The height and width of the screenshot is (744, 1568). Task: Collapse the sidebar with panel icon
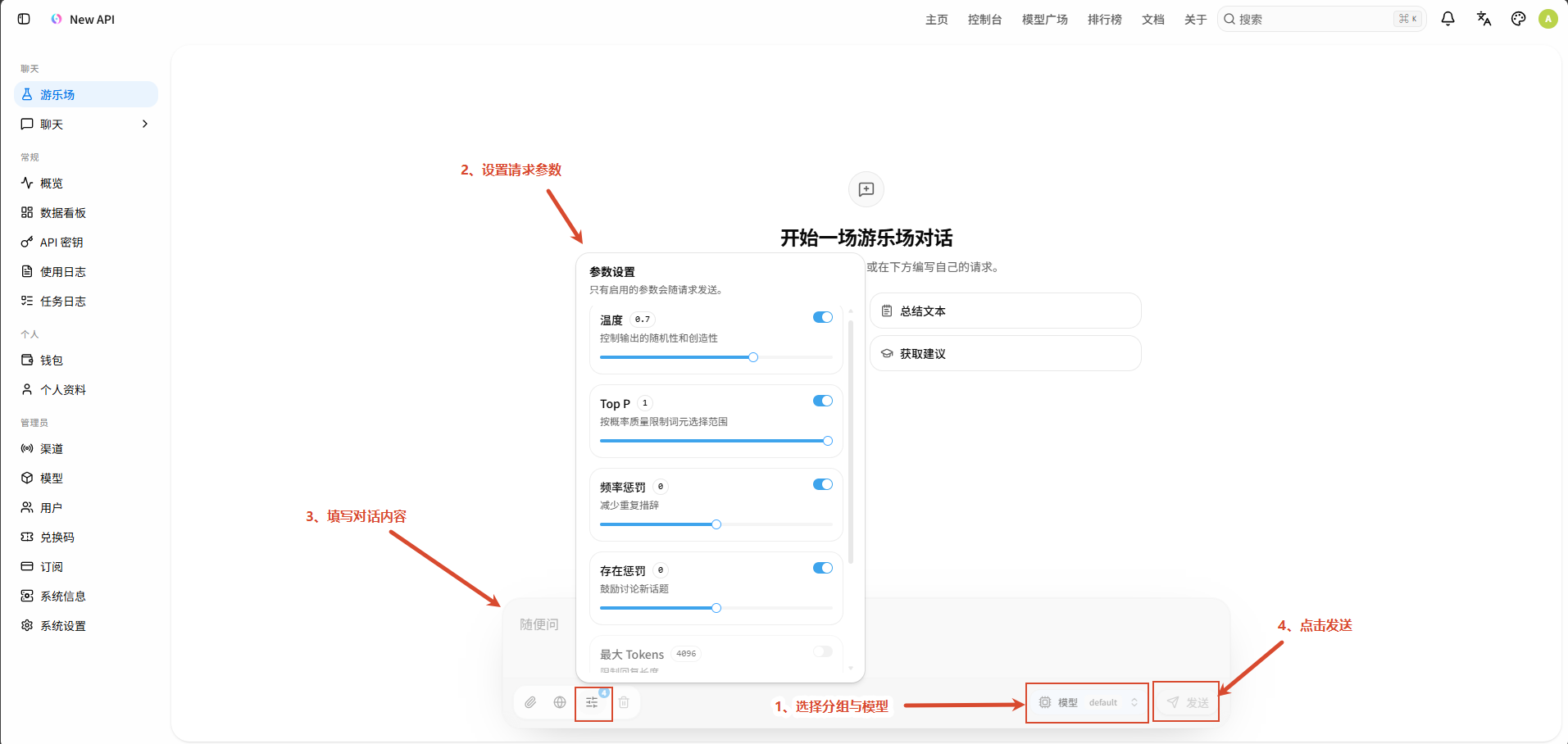coord(24,19)
